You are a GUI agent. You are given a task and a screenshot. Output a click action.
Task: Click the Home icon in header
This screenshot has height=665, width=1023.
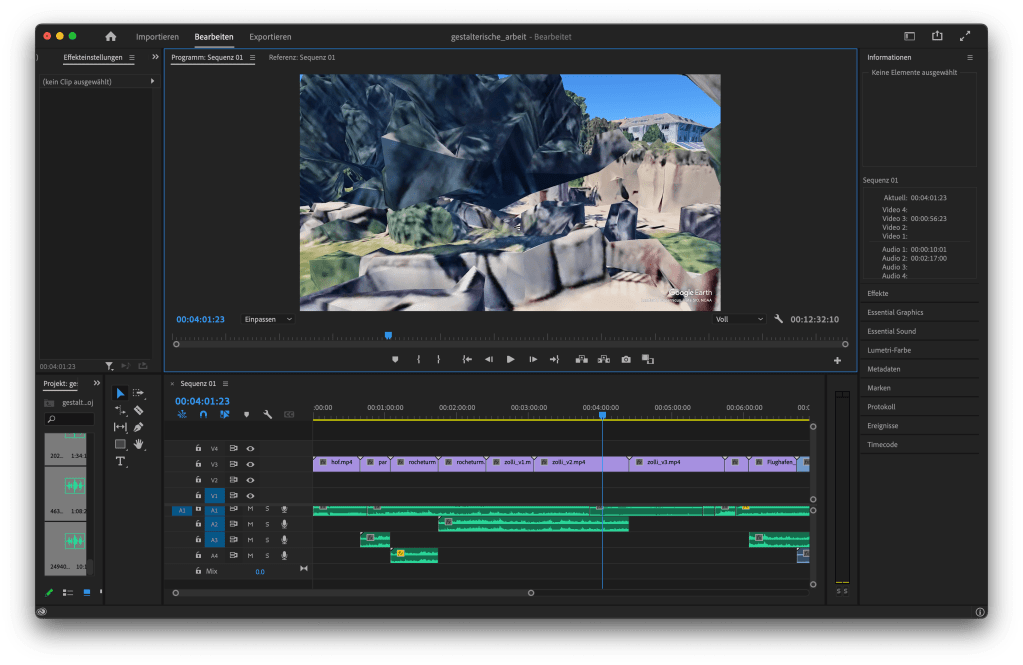point(111,37)
